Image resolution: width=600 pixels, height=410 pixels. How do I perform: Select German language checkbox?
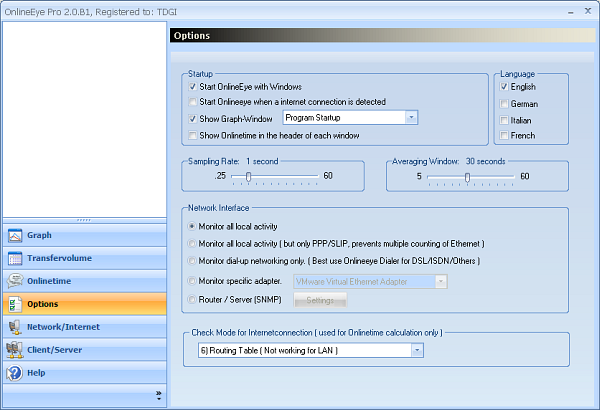click(504, 104)
